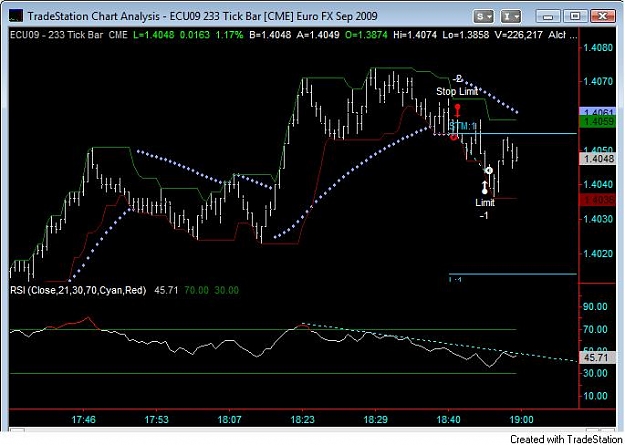Click the 1.4061 blue price tag

pyautogui.click(x=597, y=112)
